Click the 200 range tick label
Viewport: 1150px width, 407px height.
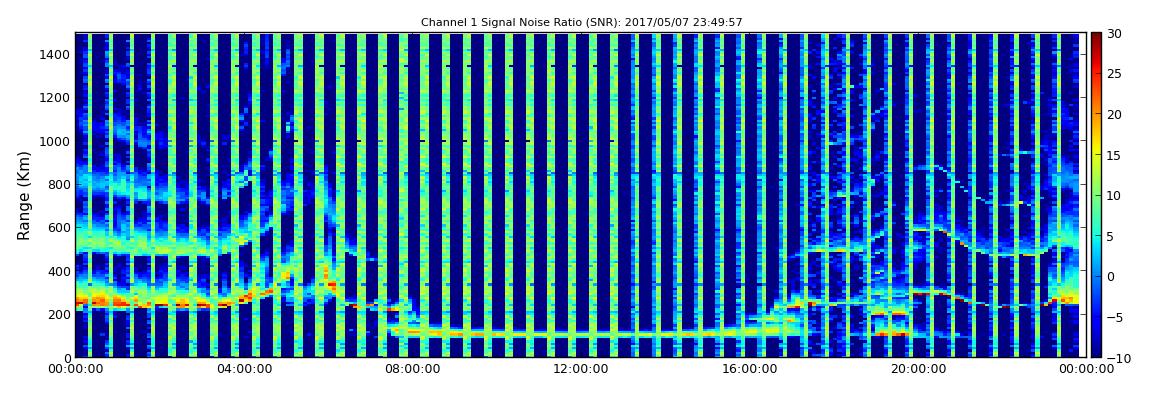pyautogui.click(x=59, y=315)
